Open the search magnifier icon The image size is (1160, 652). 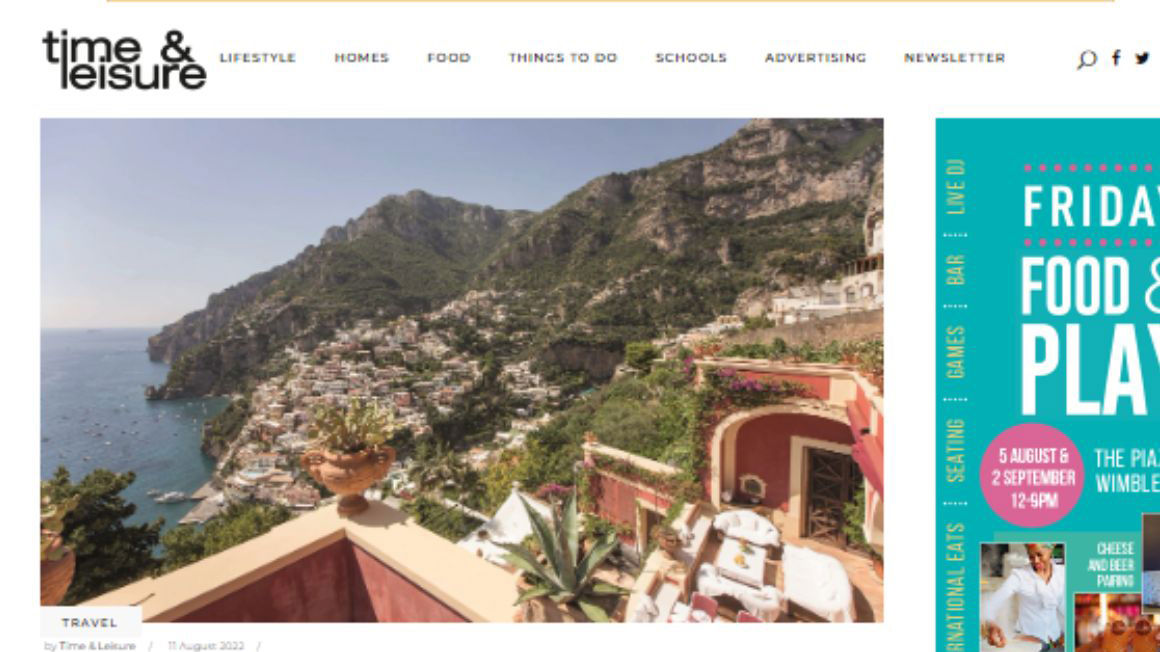tap(1087, 59)
